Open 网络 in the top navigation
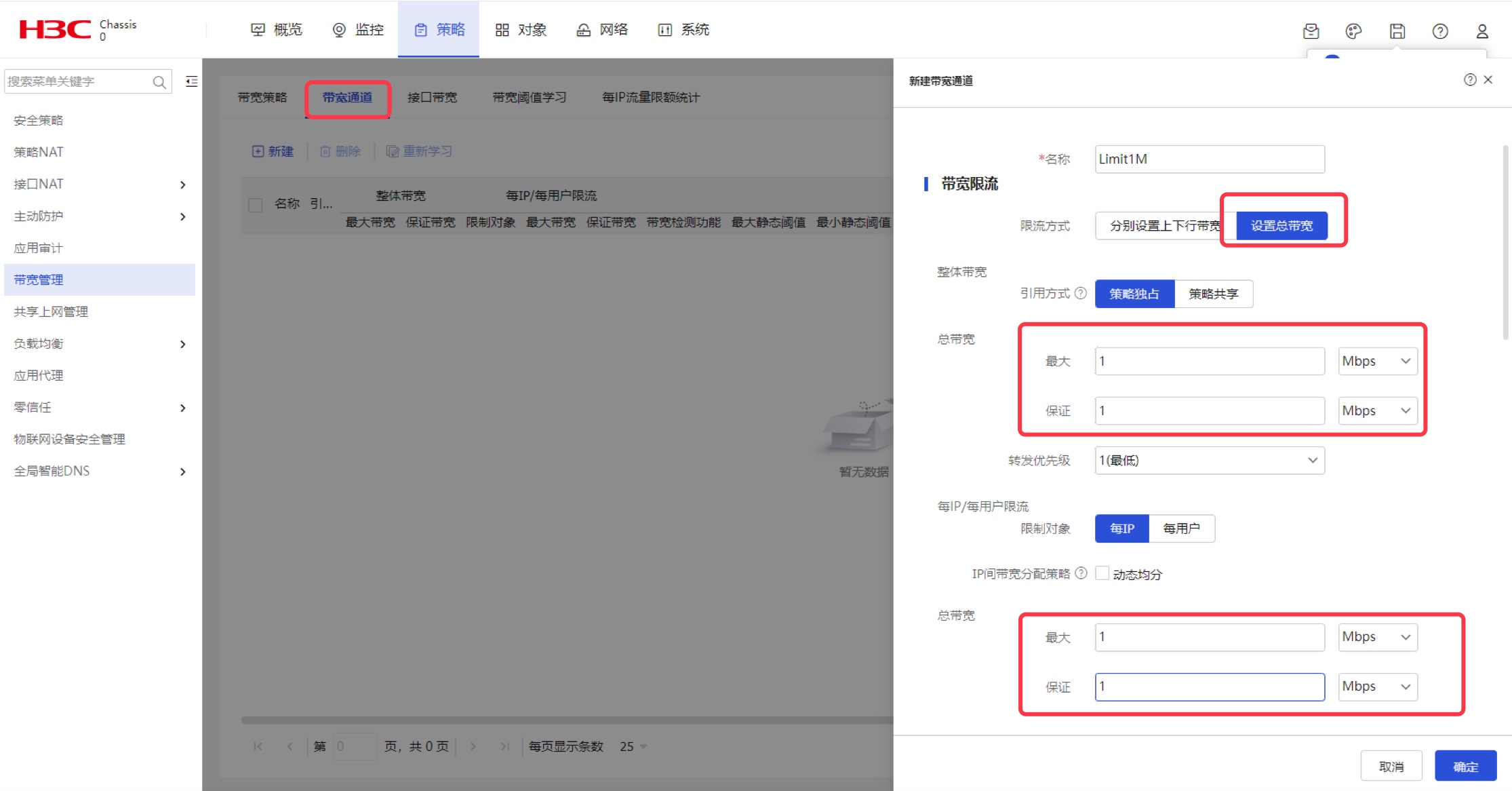The height and width of the screenshot is (791, 1512). tap(602, 29)
